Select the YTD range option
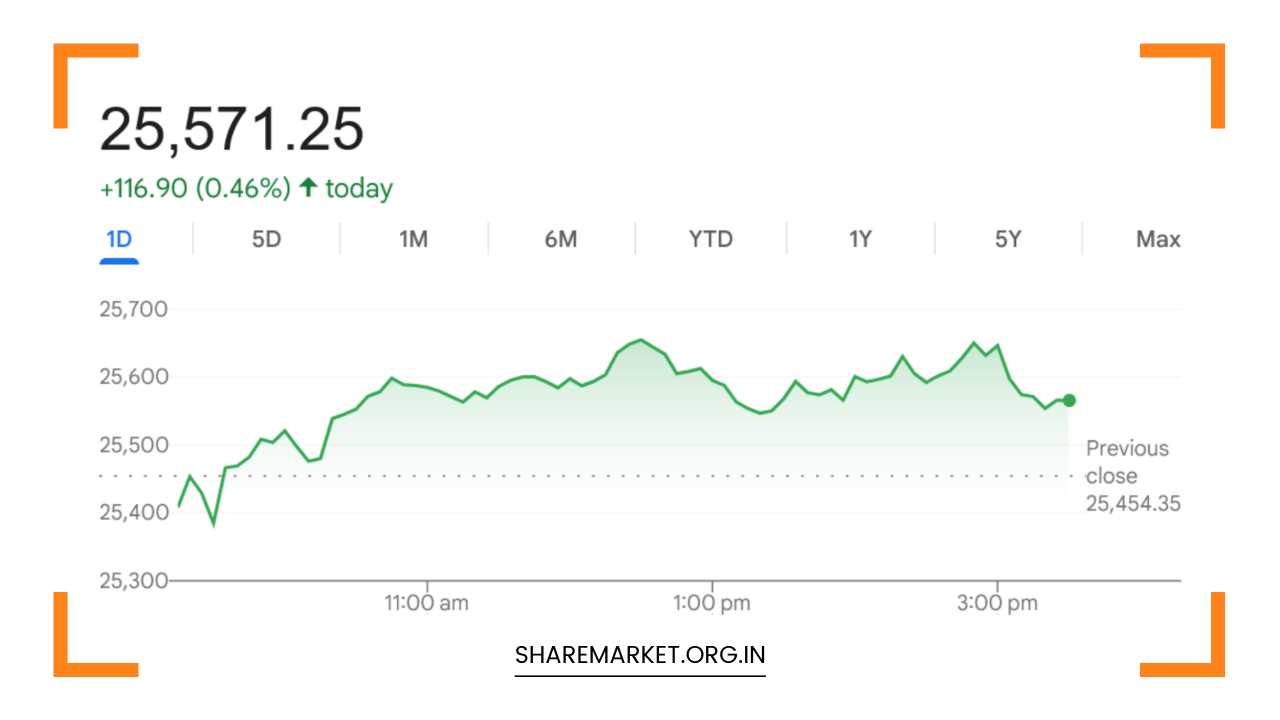Screen dimensions: 1280x720 pyautogui.click(x=709, y=239)
